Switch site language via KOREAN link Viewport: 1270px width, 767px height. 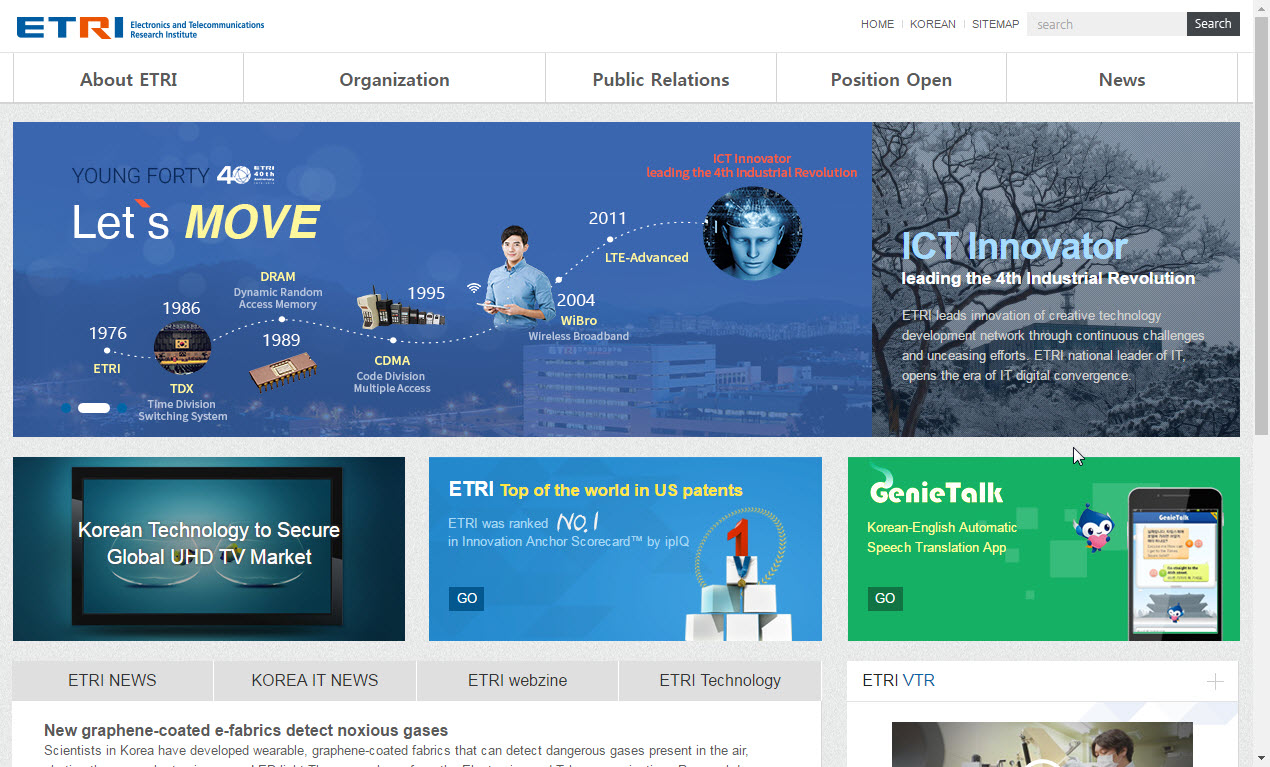coord(932,24)
